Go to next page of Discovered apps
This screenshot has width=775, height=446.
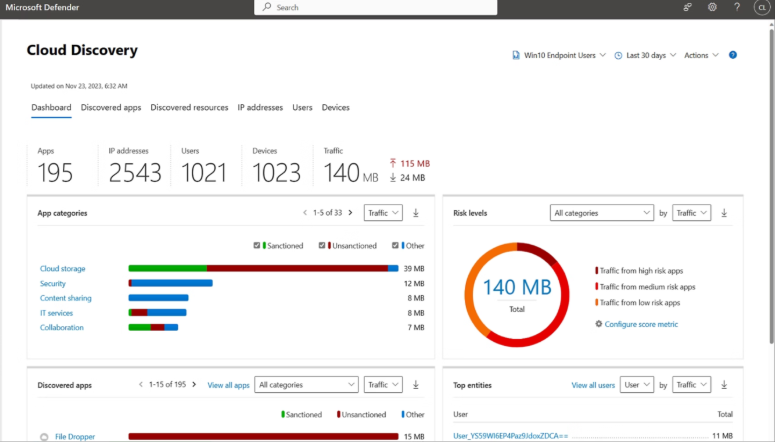coord(194,384)
